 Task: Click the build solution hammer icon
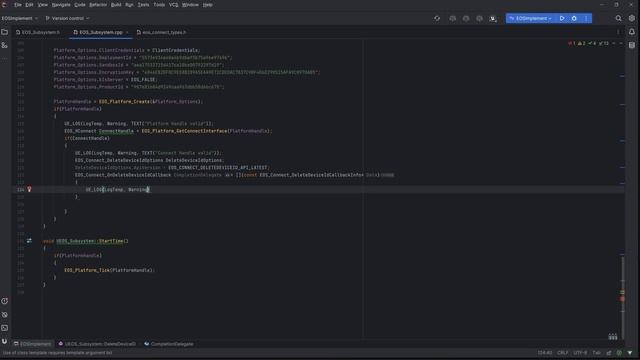pyautogui.click(x=437, y=18)
